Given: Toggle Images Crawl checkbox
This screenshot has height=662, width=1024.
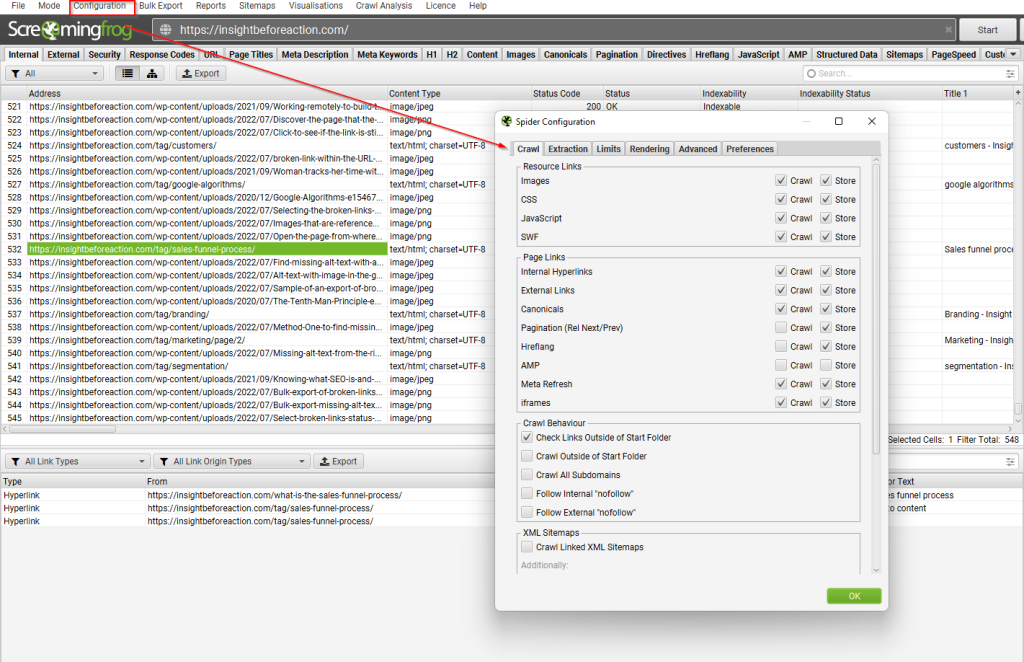Looking at the screenshot, I should tap(781, 180).
